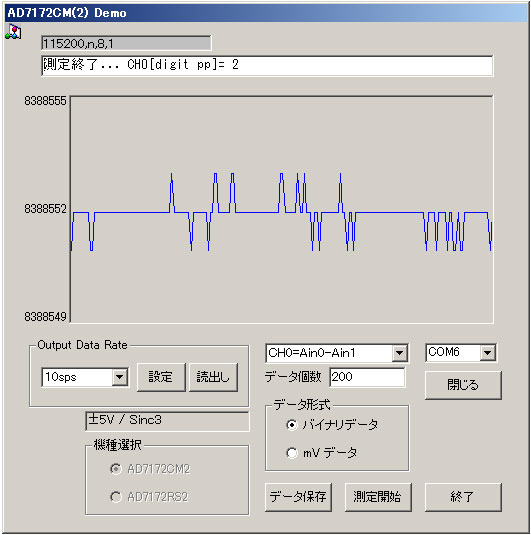Click the データ個数 field showing 200
531x535 pixels.
point(367,377)
